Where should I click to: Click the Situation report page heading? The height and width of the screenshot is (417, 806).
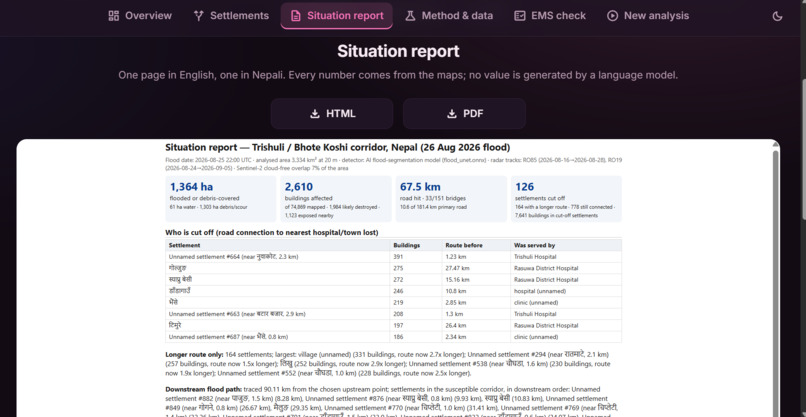pyautogui.click(x=398, y=51)
